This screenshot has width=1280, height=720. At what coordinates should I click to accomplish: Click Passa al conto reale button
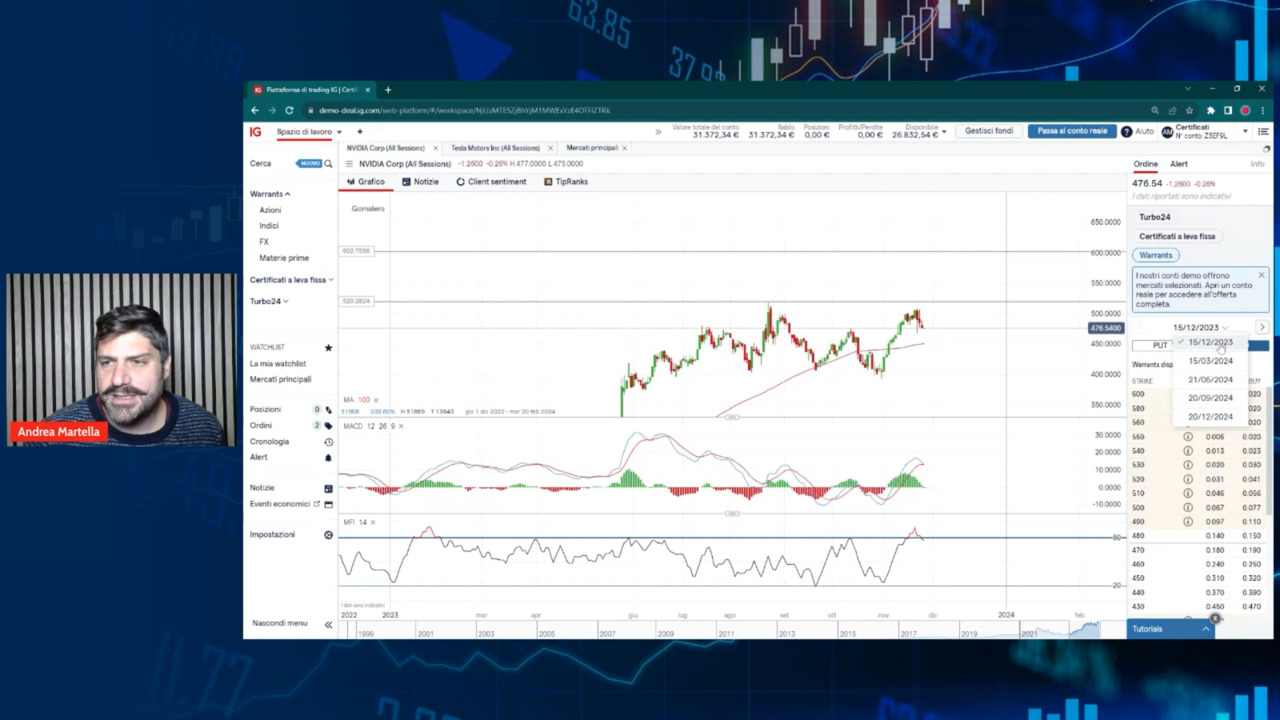[x=1072, y=131]
